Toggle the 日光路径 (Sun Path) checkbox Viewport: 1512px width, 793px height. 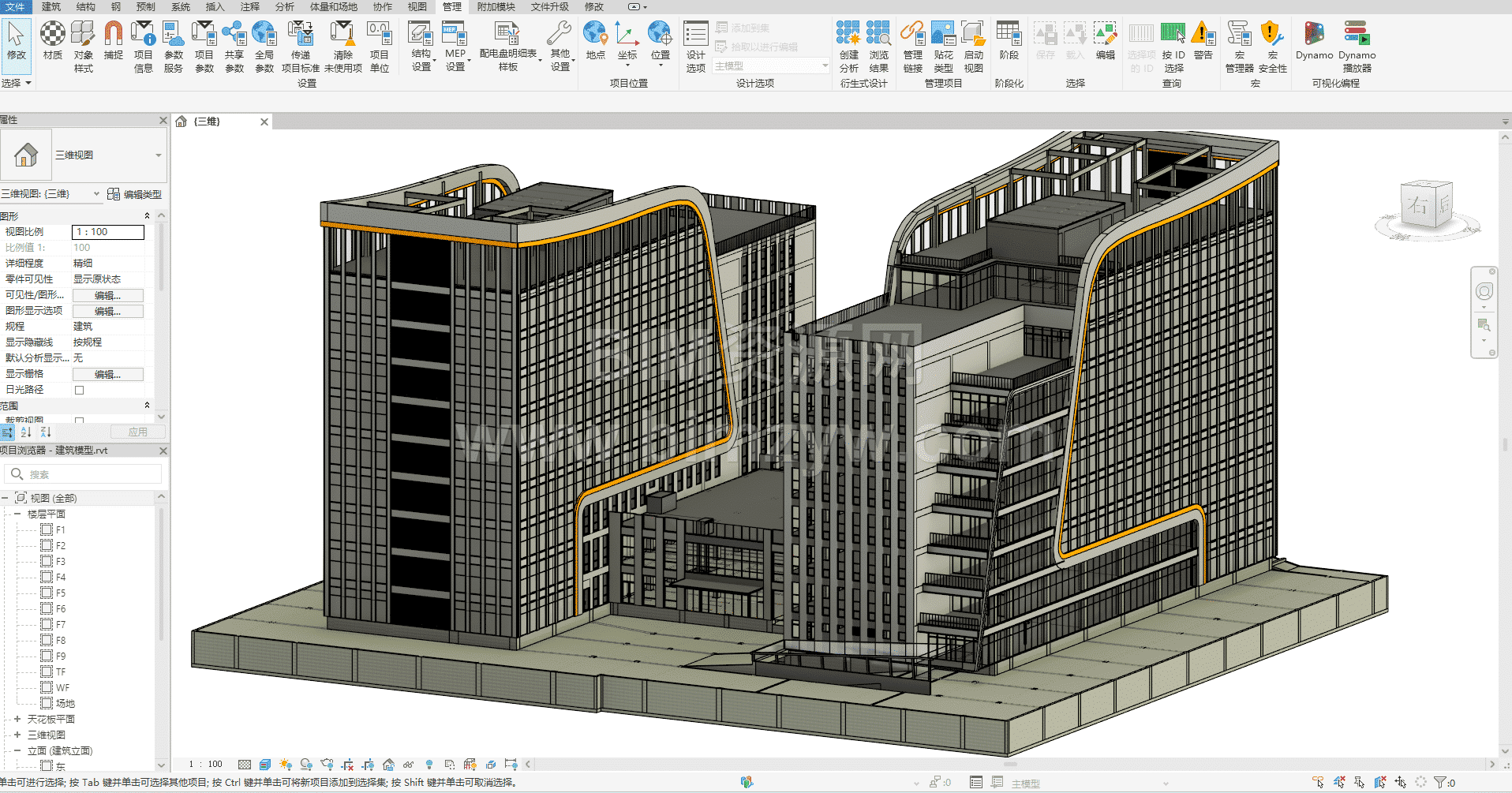(x=79, y=390)
